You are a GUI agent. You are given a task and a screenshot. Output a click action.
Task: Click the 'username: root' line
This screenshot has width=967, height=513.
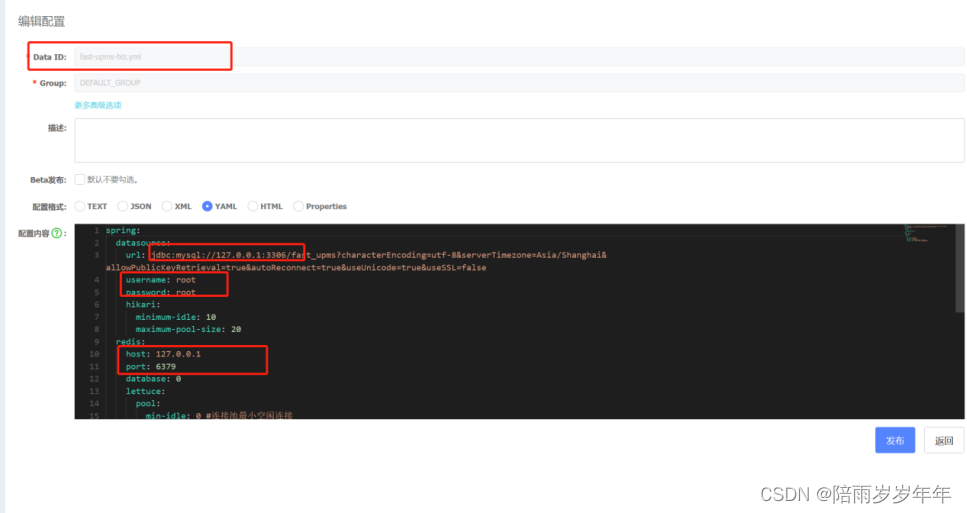(160, 280)
